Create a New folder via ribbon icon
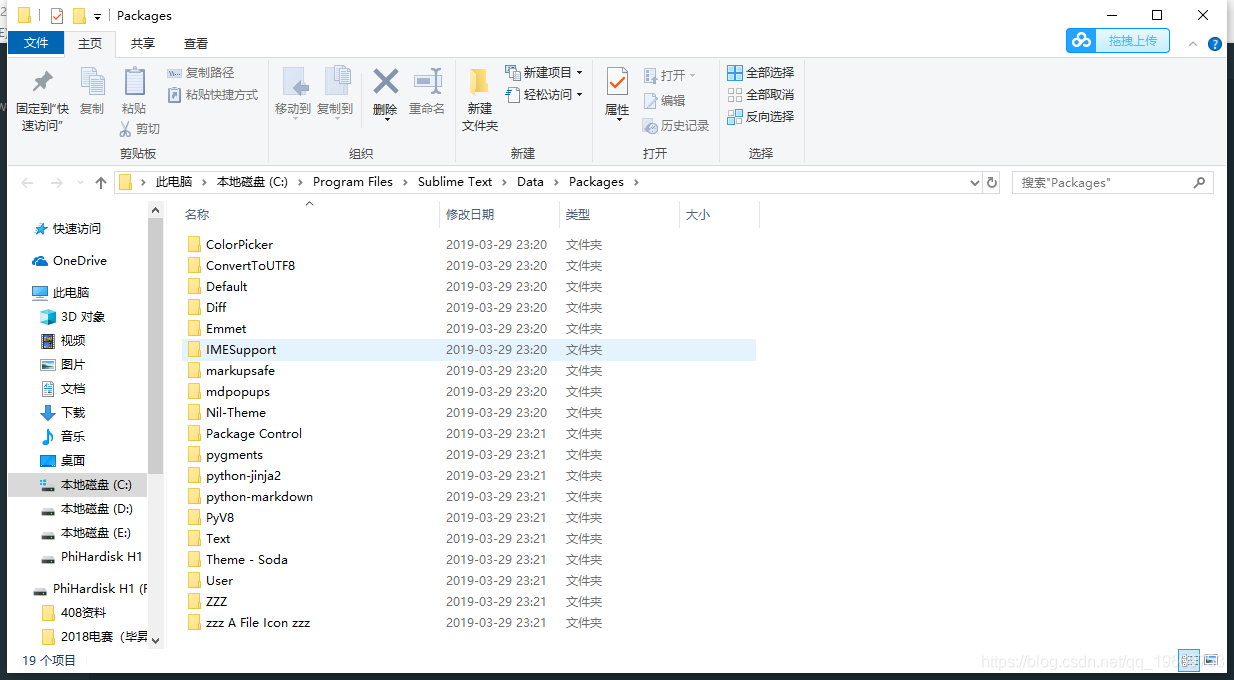Image resolution: width=1234 pixels, height=680 pixels. click(480, 82)
